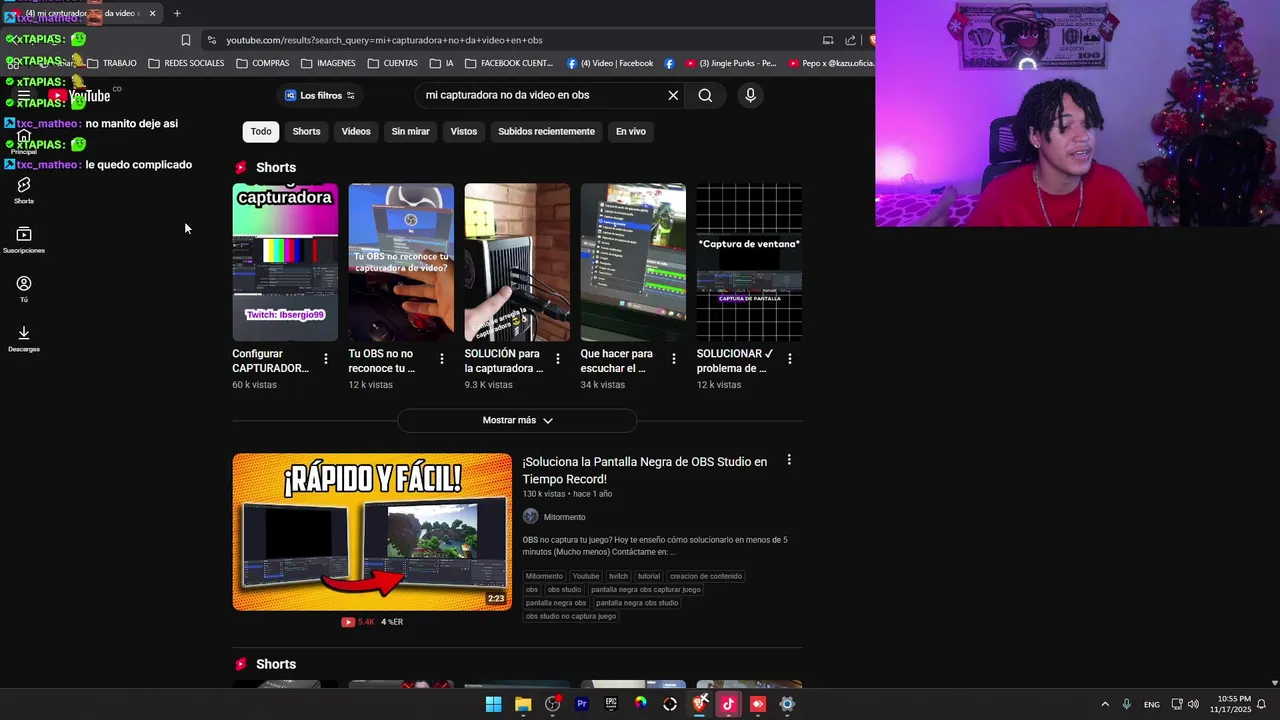Open the IA bookmarks folder
Screen dimensions: 1280x720
(x=442, y=63)
